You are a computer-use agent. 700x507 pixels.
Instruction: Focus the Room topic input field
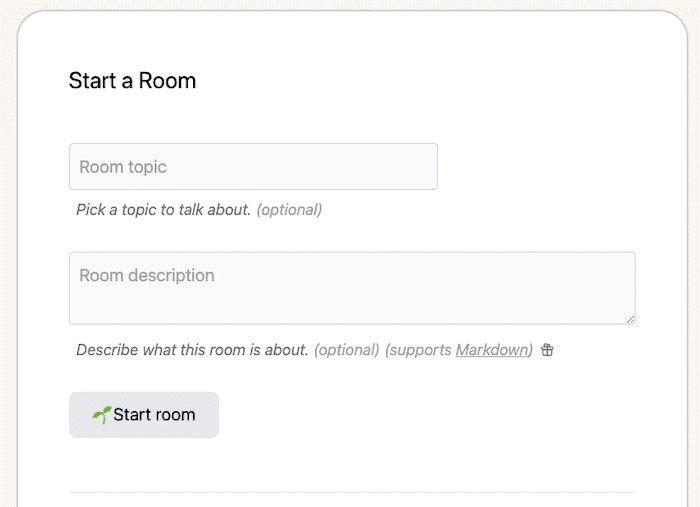pos(253,166)
